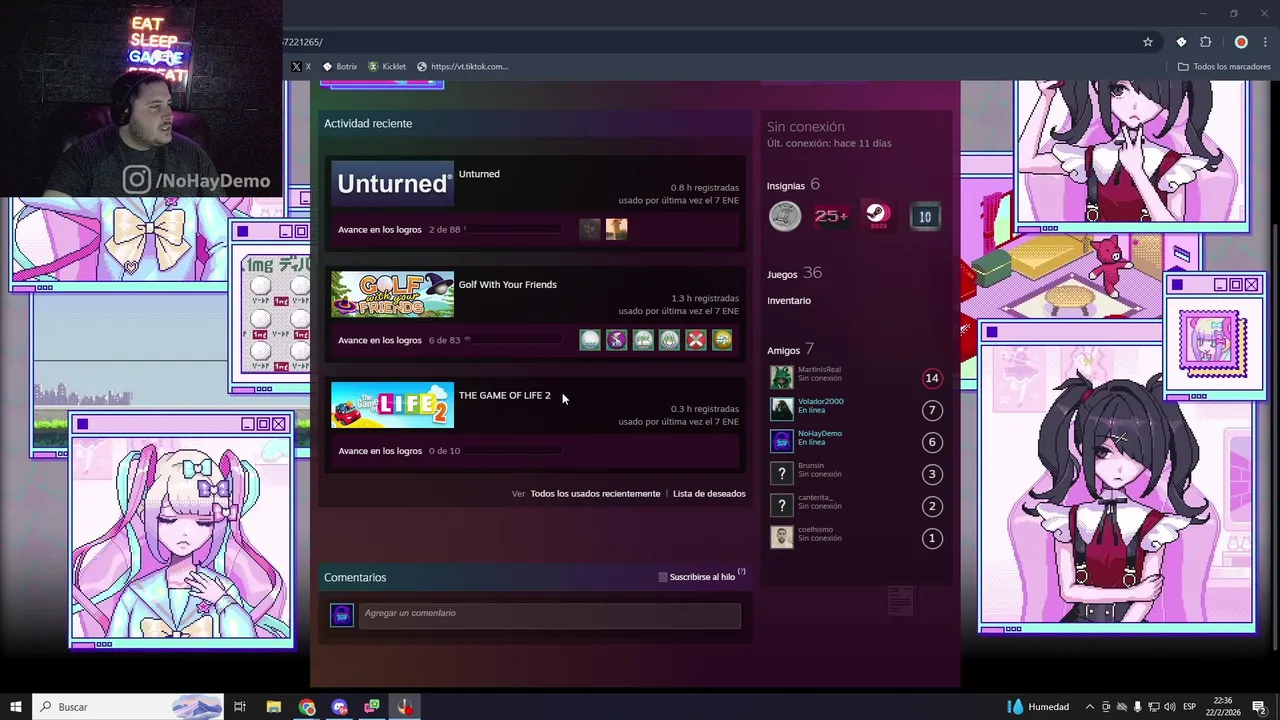1280x720 pixels.
Task: Click the Humedad weather widget
Action: click(1038, 707)
